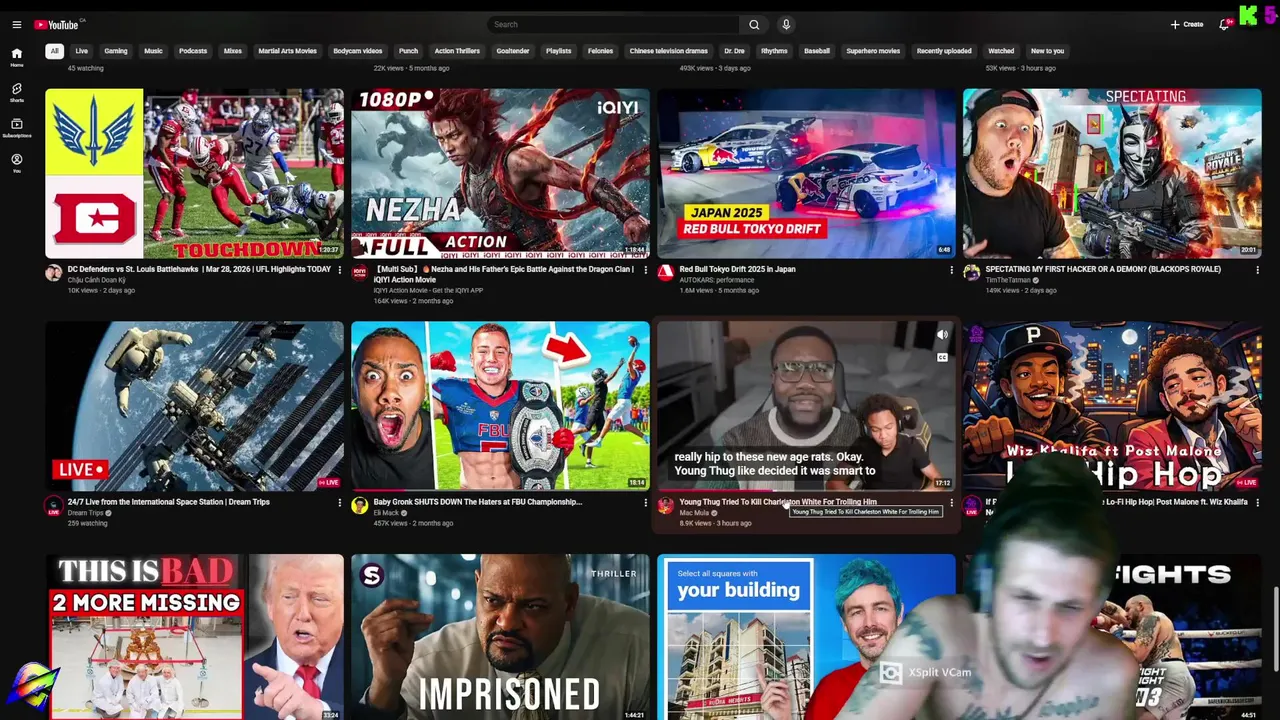Select the Baseball filter chip
Image resolution: width=1280 pixels, height=720 pixels.
point(817,51)
